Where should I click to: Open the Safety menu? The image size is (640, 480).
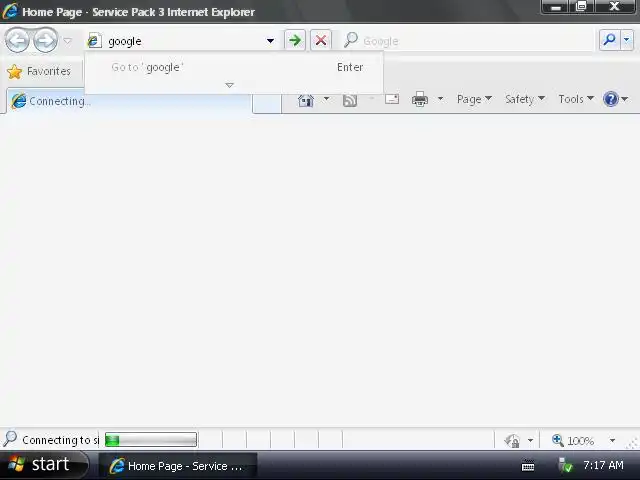tap(525, 99)
